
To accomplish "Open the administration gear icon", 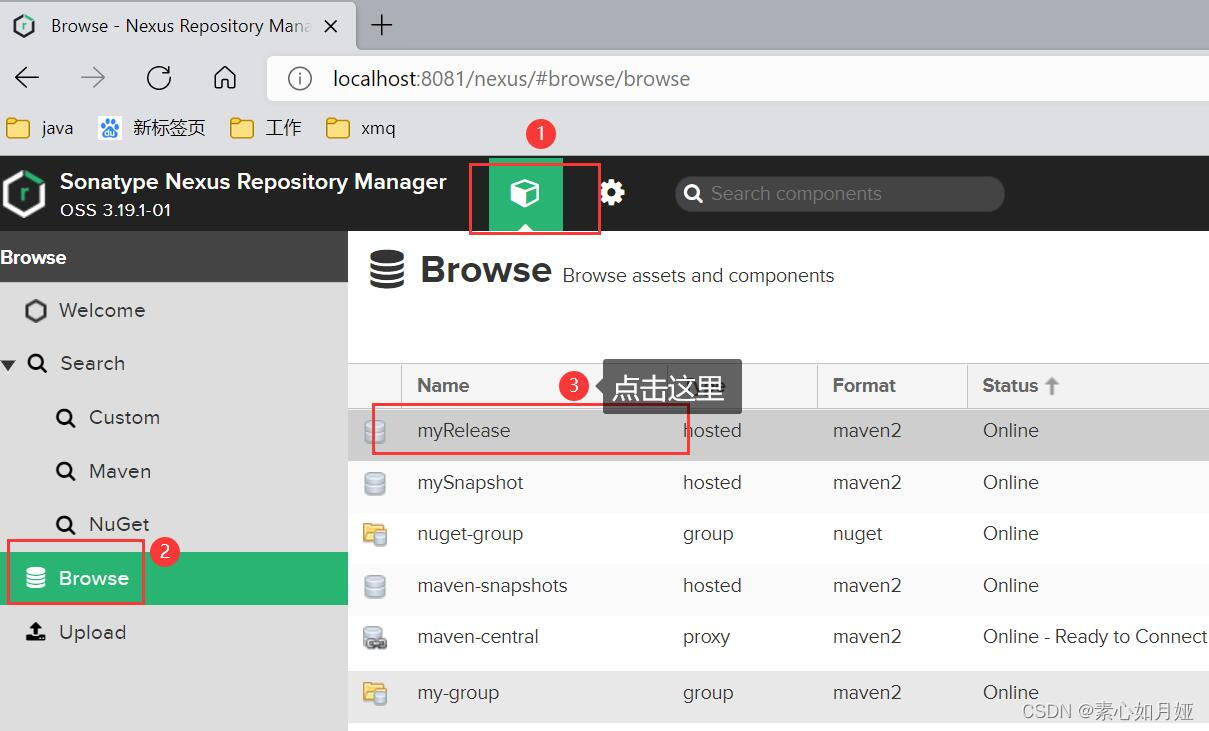I will [612, 192].
